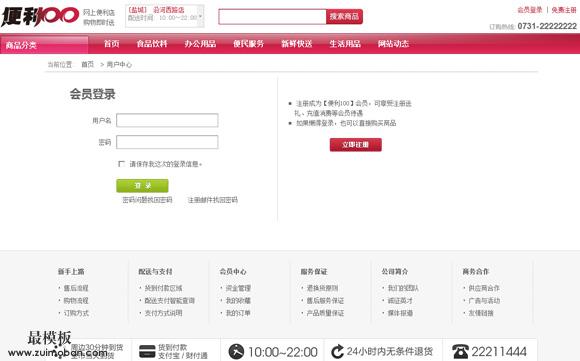
Task: Expand the 商品分类 category menu
Action: (x=44, y=44)
